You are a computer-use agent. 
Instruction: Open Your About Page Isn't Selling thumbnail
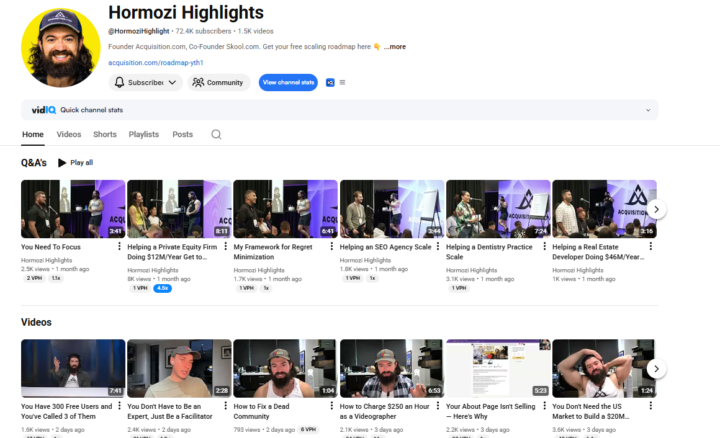click(x=498, y=368)
